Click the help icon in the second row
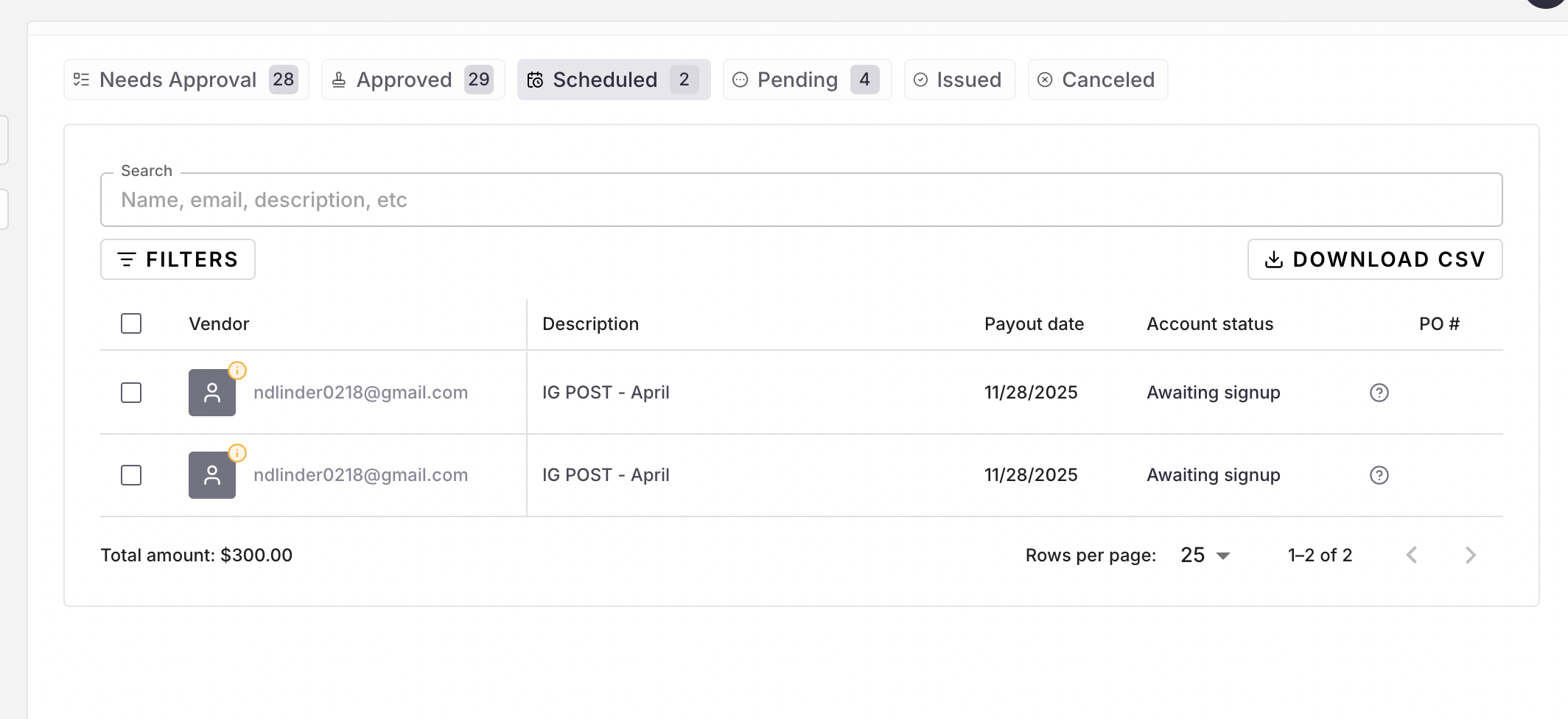 [1379, 475]
